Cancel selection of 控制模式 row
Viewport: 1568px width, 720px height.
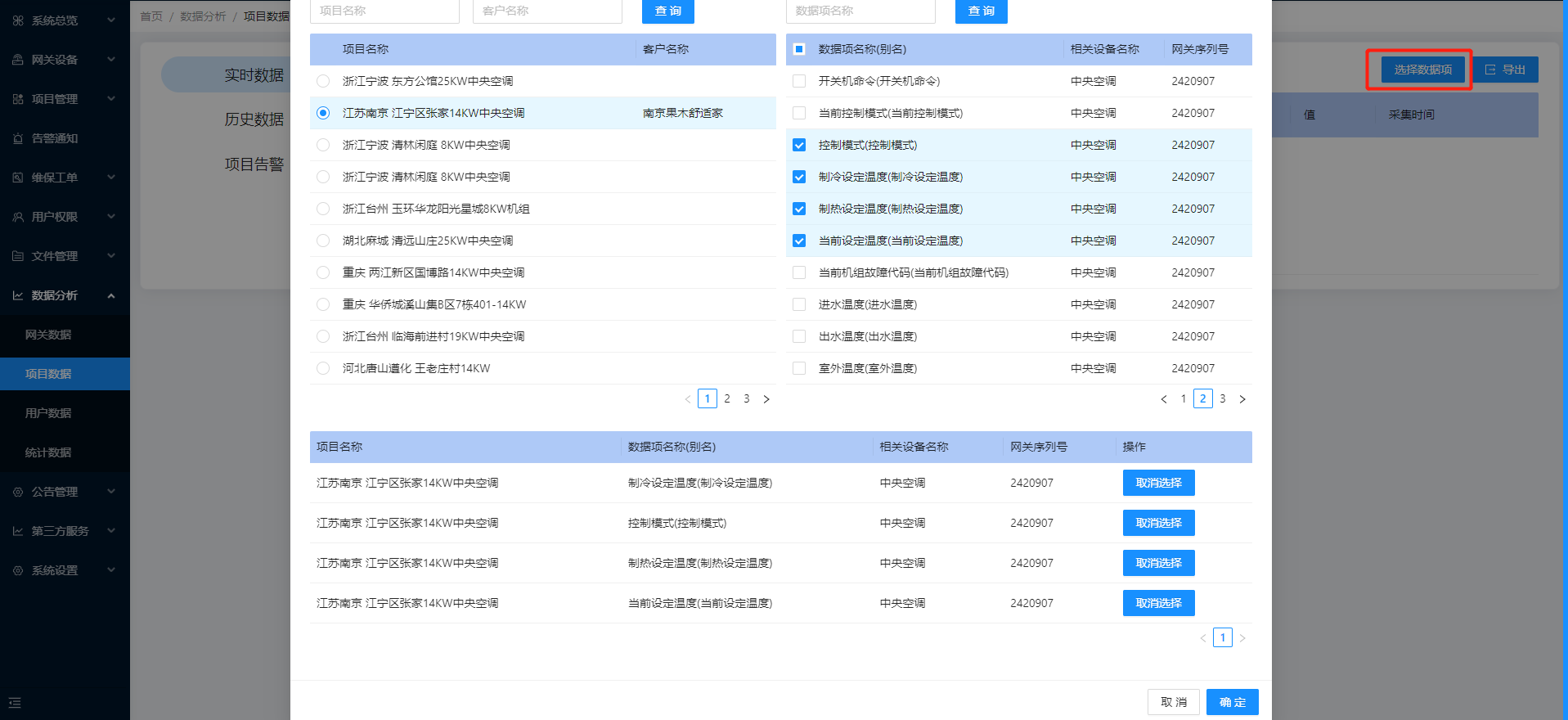[1158, 523]
